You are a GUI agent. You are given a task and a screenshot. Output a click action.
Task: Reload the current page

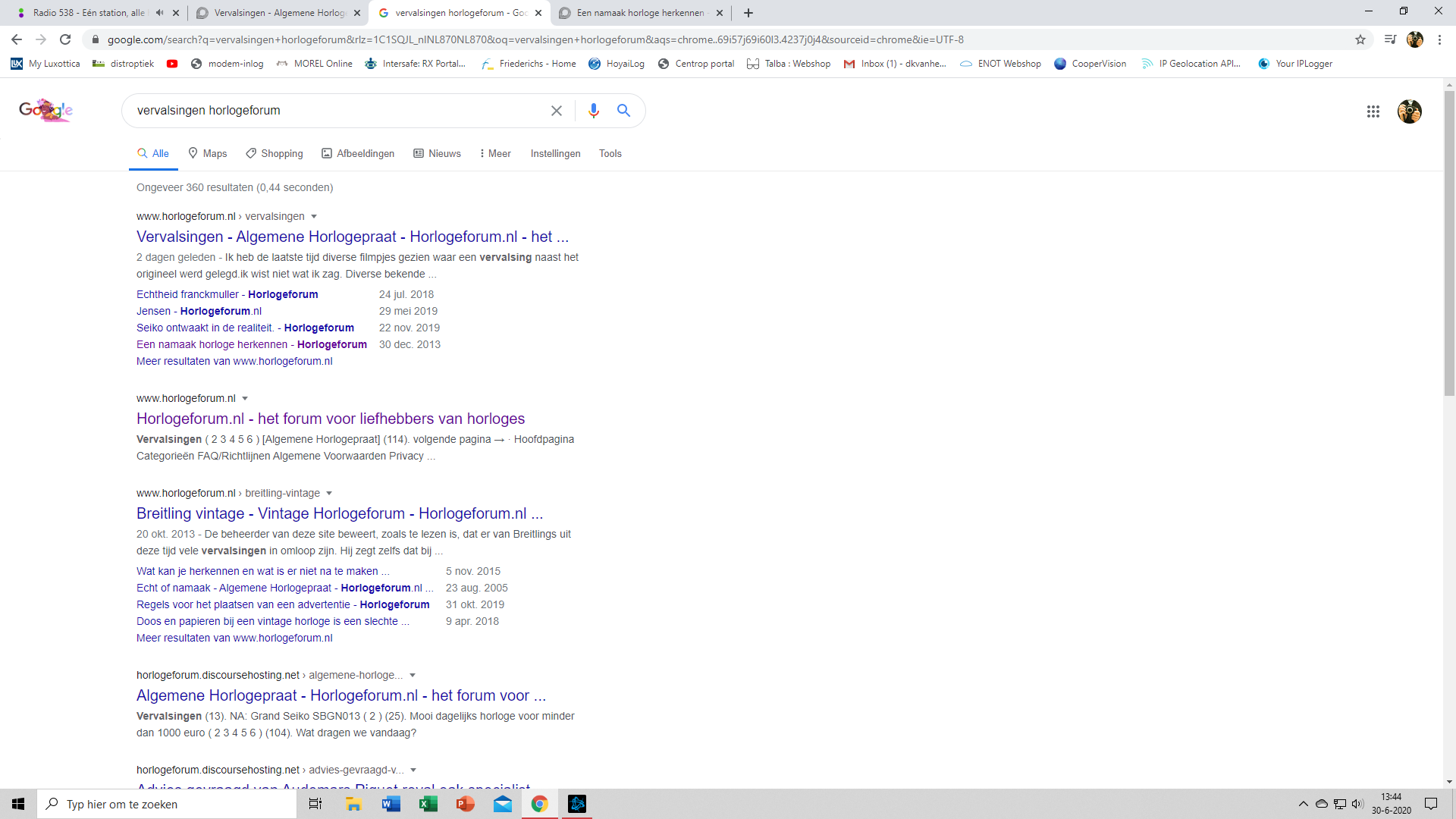pyautogui.click(x=65, y=39)
